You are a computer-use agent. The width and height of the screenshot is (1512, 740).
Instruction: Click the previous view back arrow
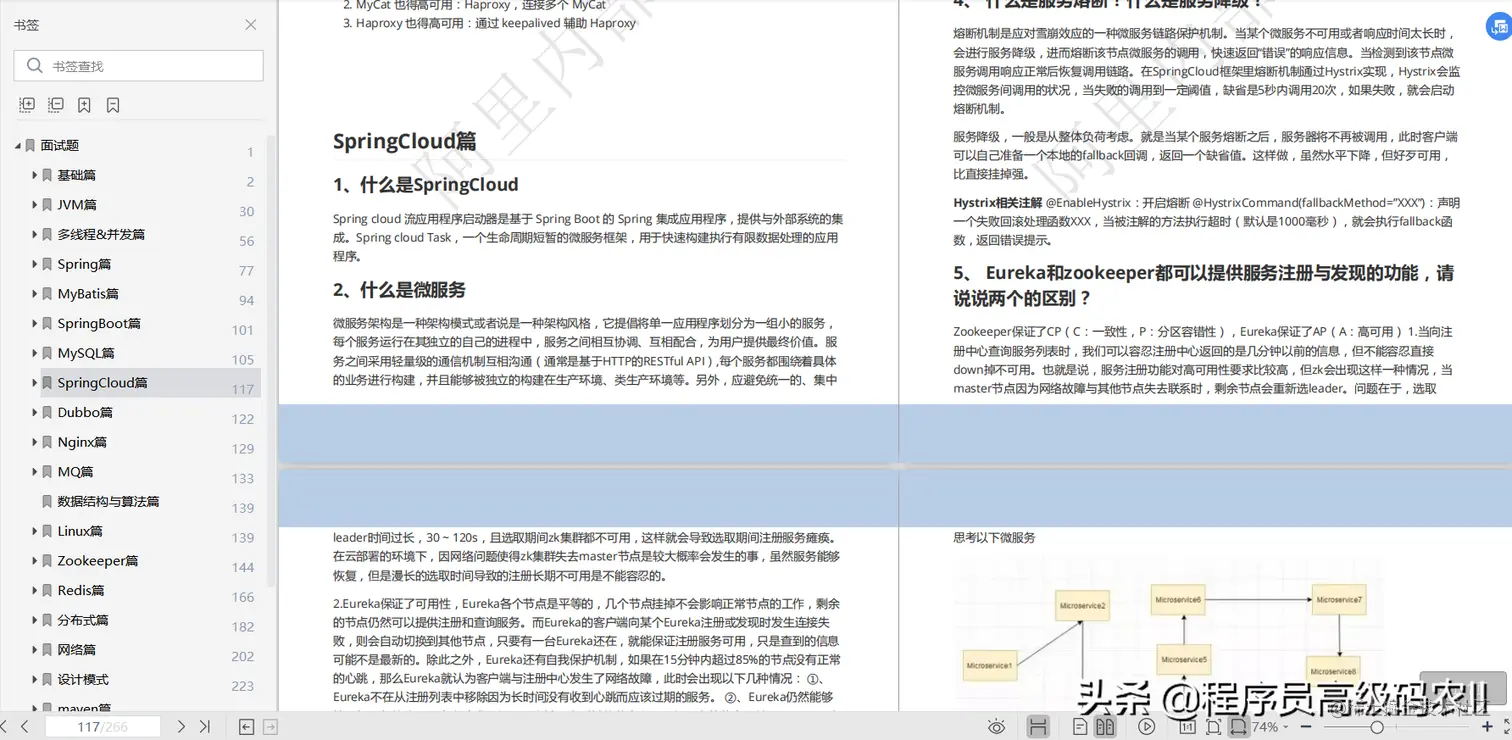pos(247,727)
